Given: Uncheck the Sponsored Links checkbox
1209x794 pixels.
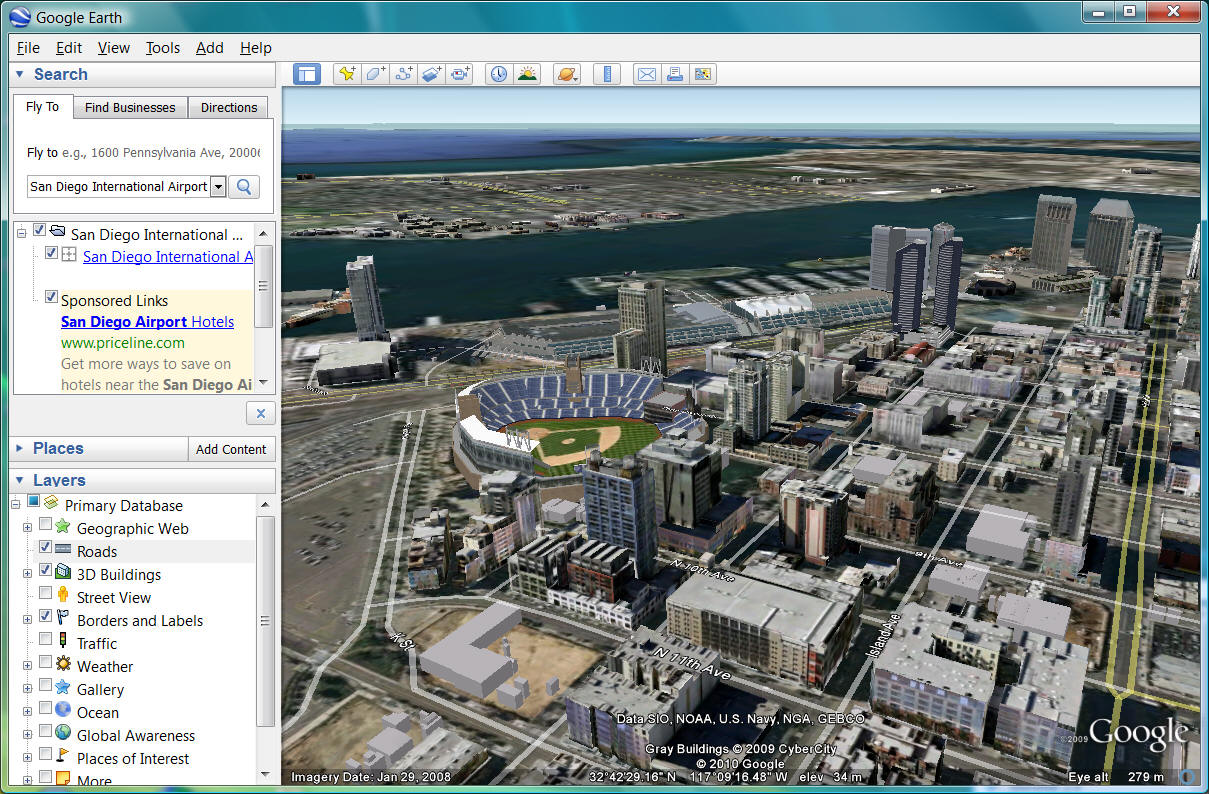Looking at the screenshot, I should coord(51,298).
